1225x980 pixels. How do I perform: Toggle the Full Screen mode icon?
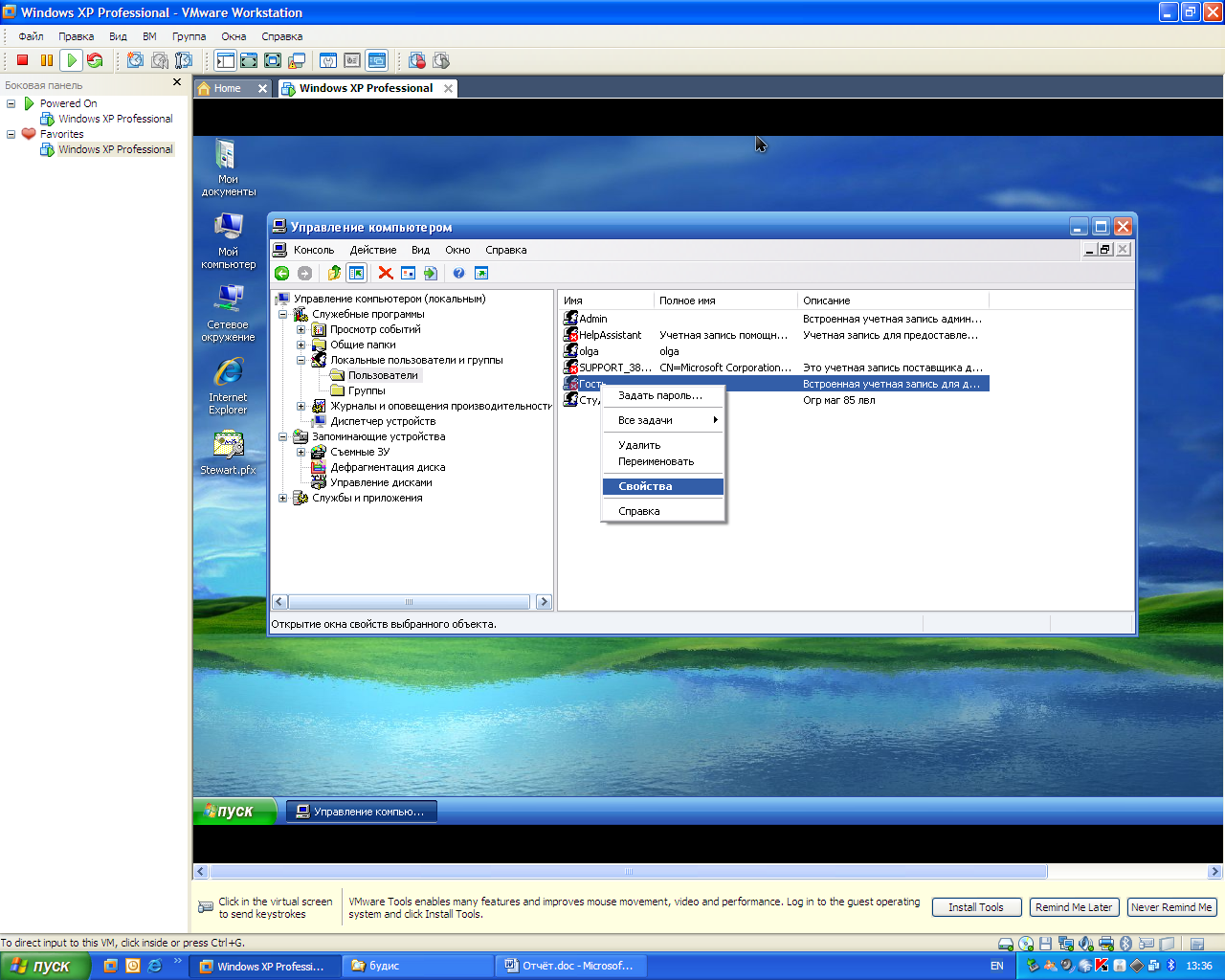click(273, 60)
